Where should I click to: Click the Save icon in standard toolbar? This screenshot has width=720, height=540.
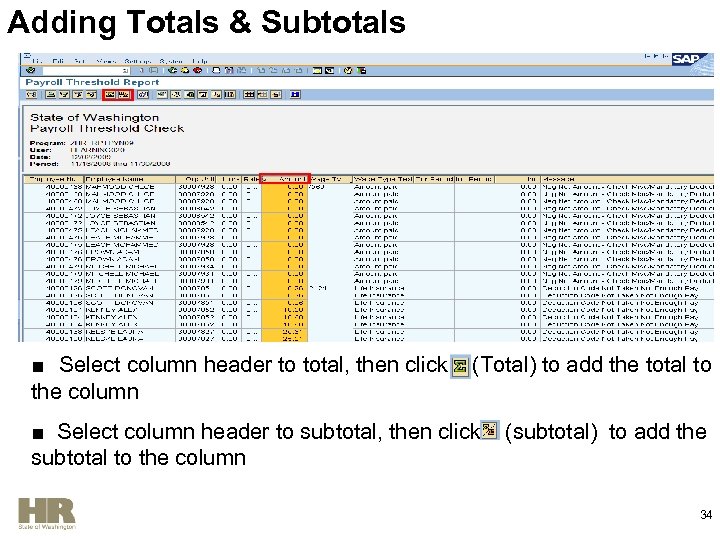point(154,70)
